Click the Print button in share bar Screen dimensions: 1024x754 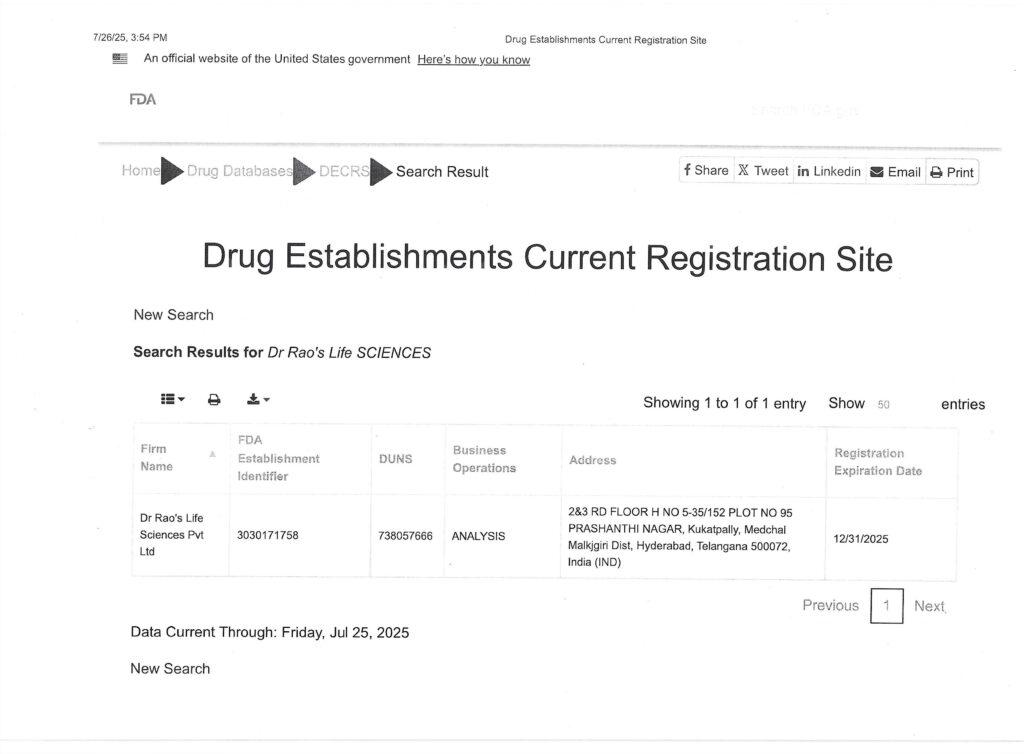[x=951, y=172]
